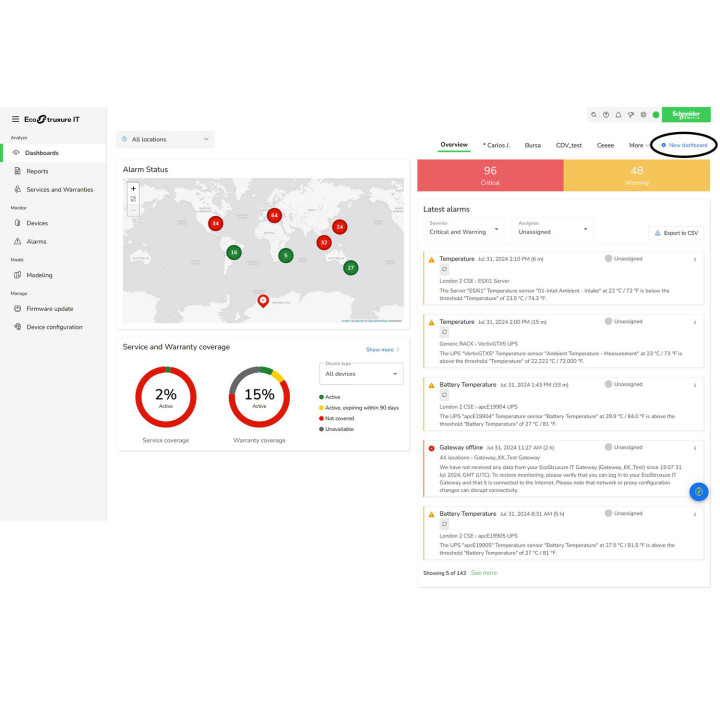This screenshot has height=720, width=720.
Task: Click the 2% Service coverage donut
Action: [166, 397]
